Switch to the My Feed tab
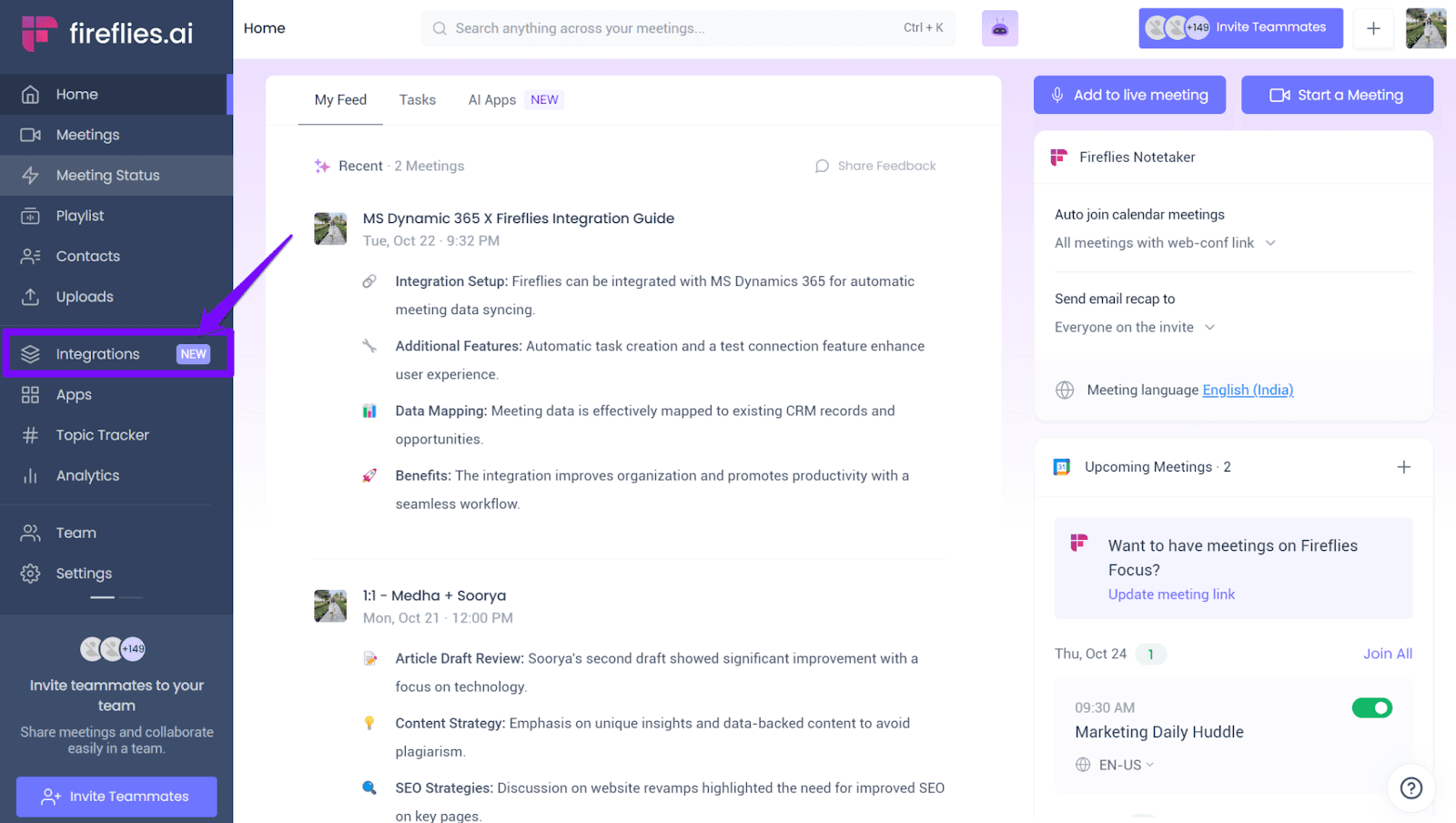The image size is (1456, 823). pos(340,100)
